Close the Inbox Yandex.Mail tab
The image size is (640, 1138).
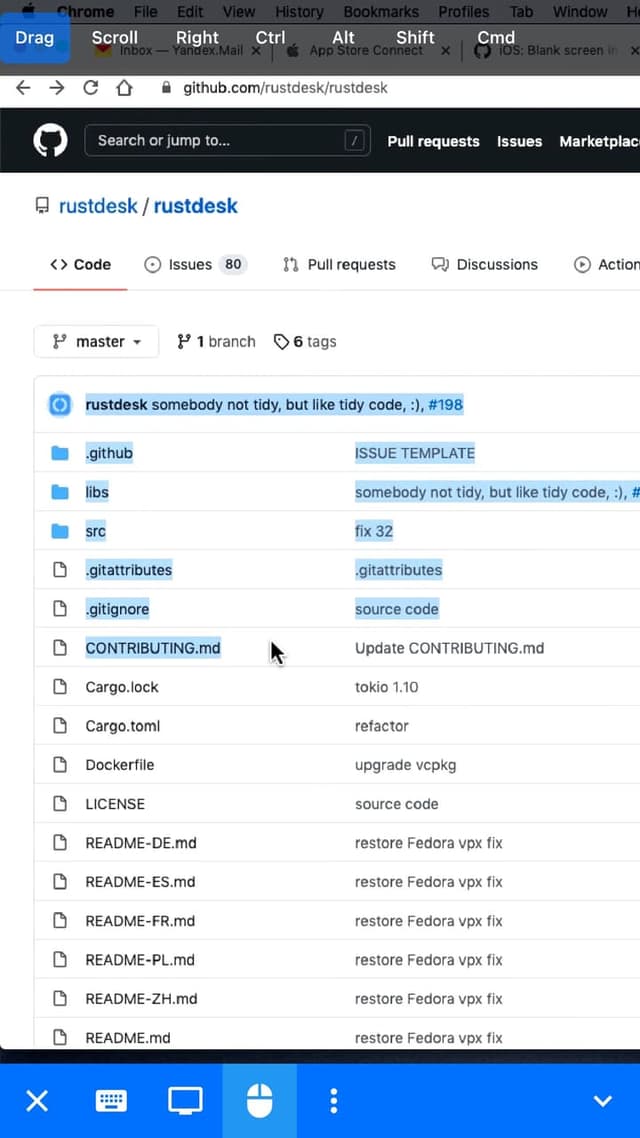click(x=255, y=51)
